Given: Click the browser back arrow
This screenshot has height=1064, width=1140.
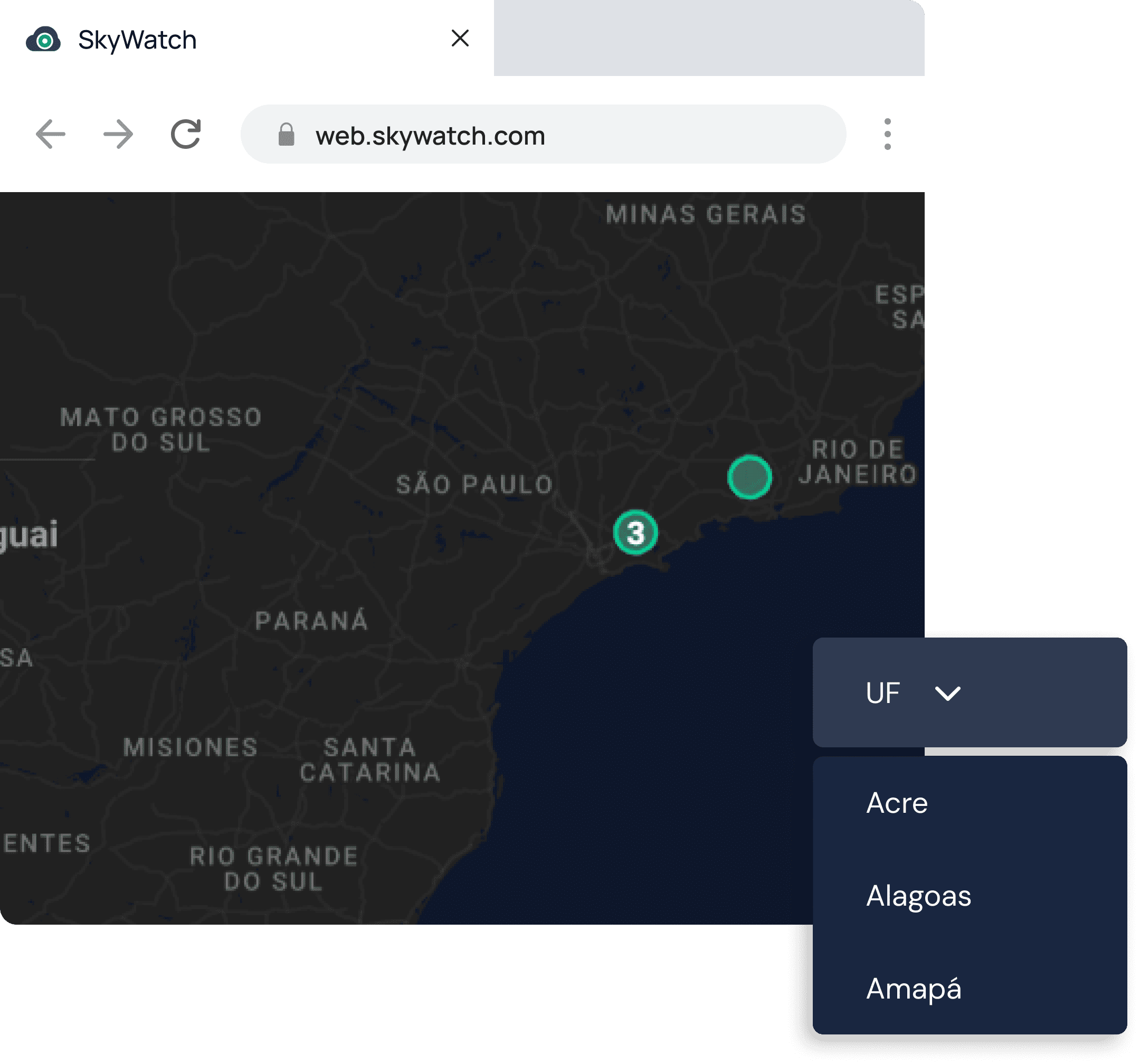Looking at the screenshot, I should [x=51, y=134].
